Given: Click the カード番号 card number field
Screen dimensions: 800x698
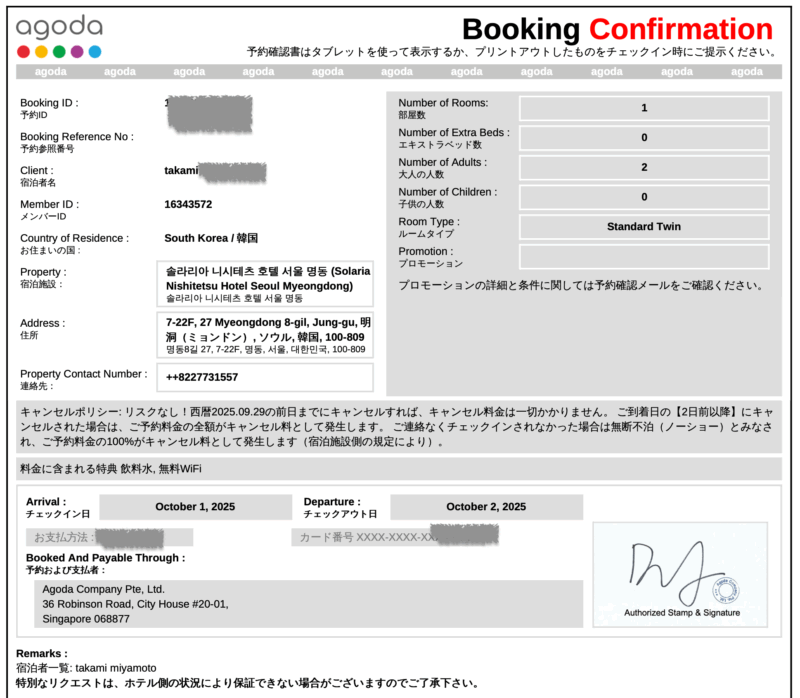Looking at the screenshot, I should (394, 537).
